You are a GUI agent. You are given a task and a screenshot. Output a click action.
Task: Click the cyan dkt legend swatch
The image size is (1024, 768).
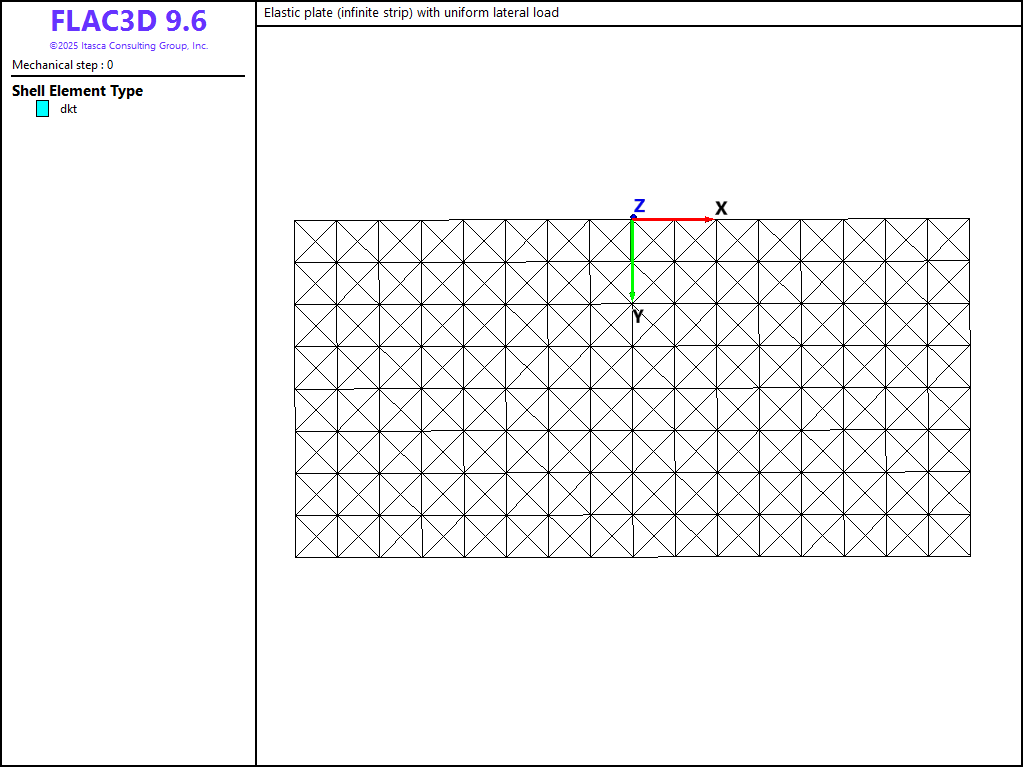coord(42,109)
